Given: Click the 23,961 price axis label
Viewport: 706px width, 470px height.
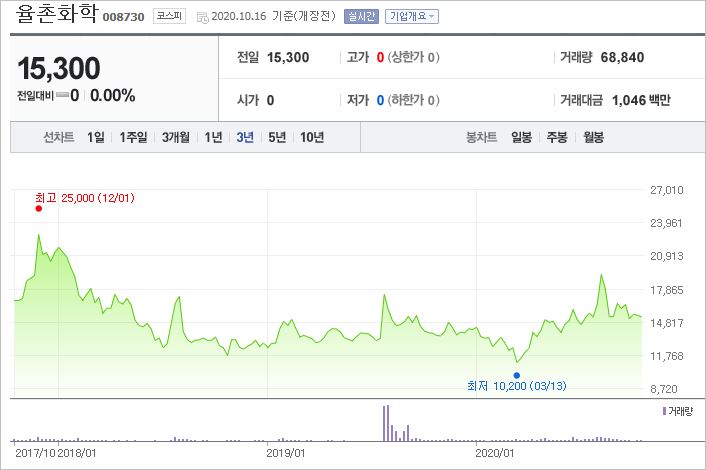Looking at the screenshot, I should (x=666, y=223).
